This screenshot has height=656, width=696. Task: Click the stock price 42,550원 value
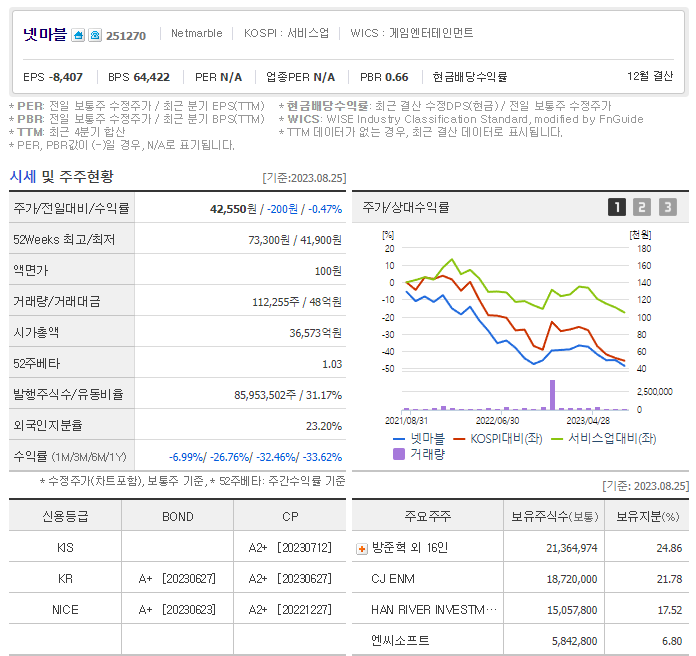[233, 209]
